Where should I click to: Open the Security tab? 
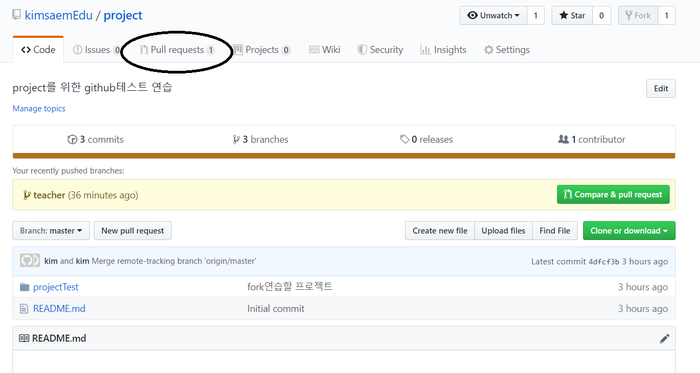380,50
